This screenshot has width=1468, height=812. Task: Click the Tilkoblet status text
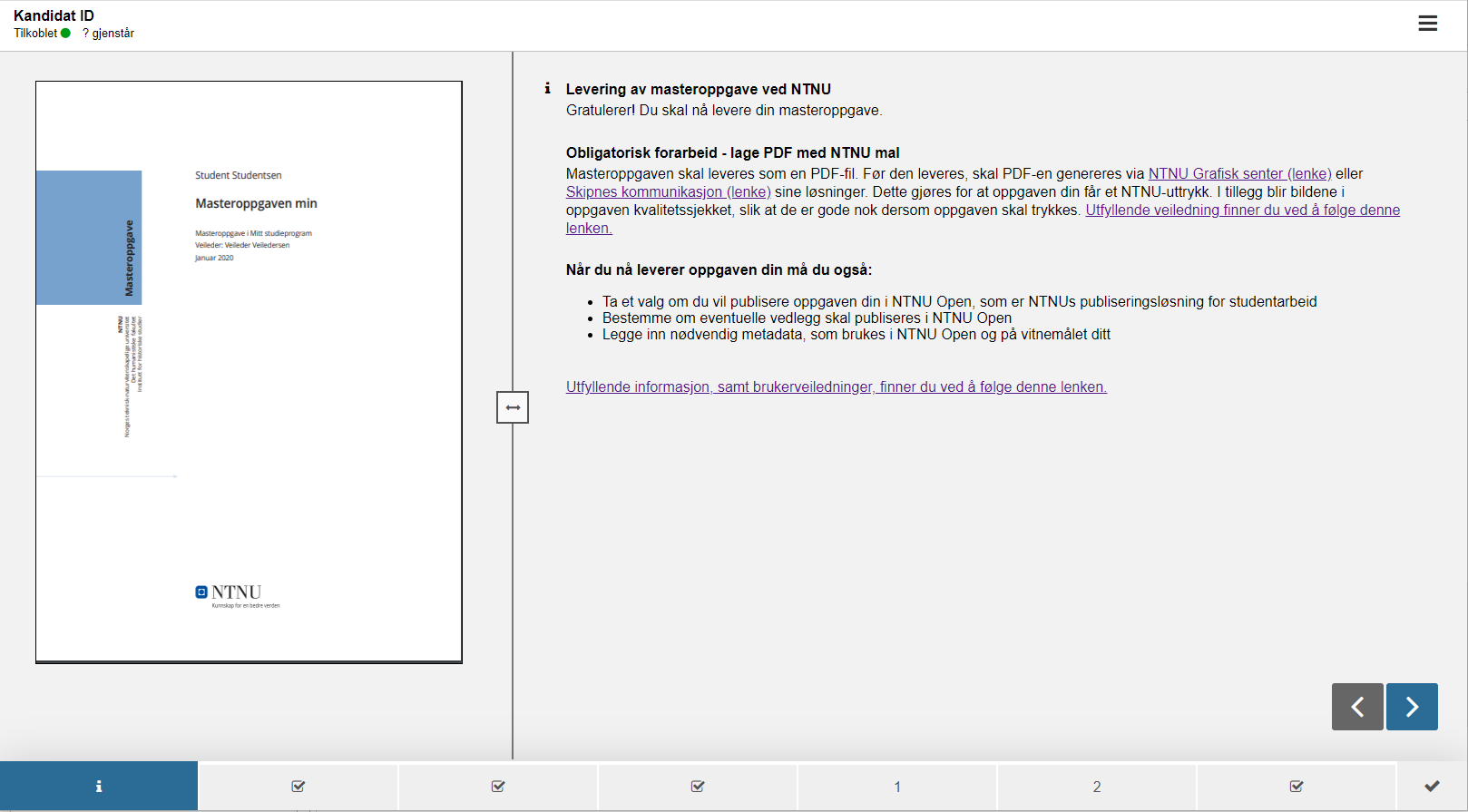tap(35, 34)
